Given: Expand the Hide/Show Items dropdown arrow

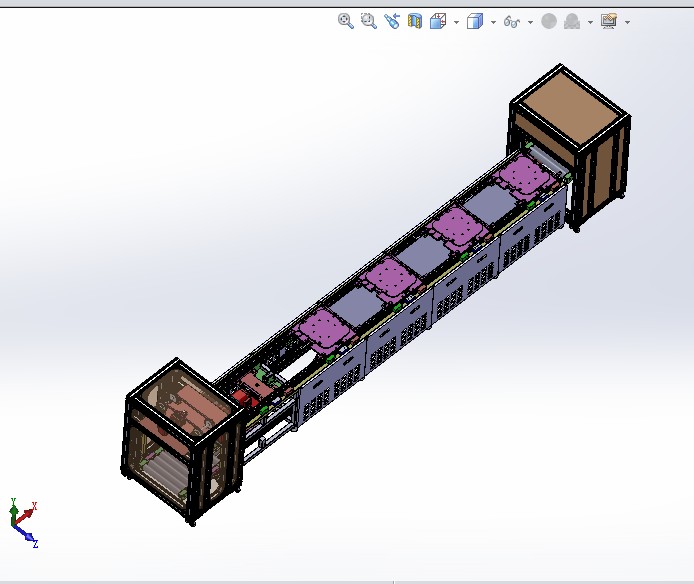Looking at the screenshot, I should tap(530, 22).
